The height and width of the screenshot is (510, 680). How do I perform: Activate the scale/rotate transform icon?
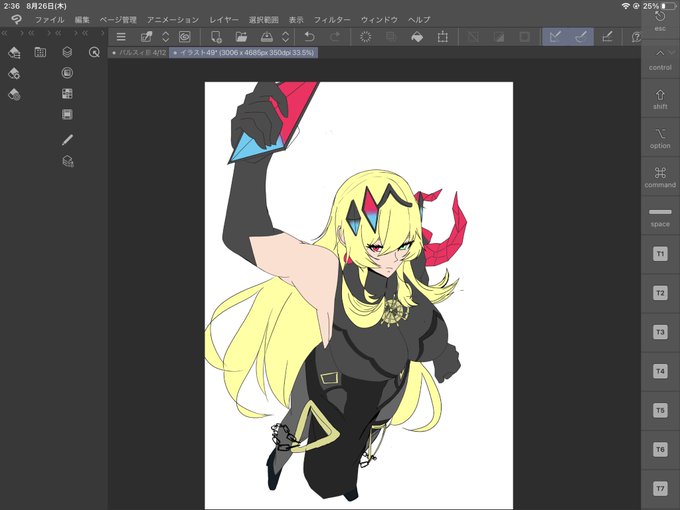click(x=442, y=37)
